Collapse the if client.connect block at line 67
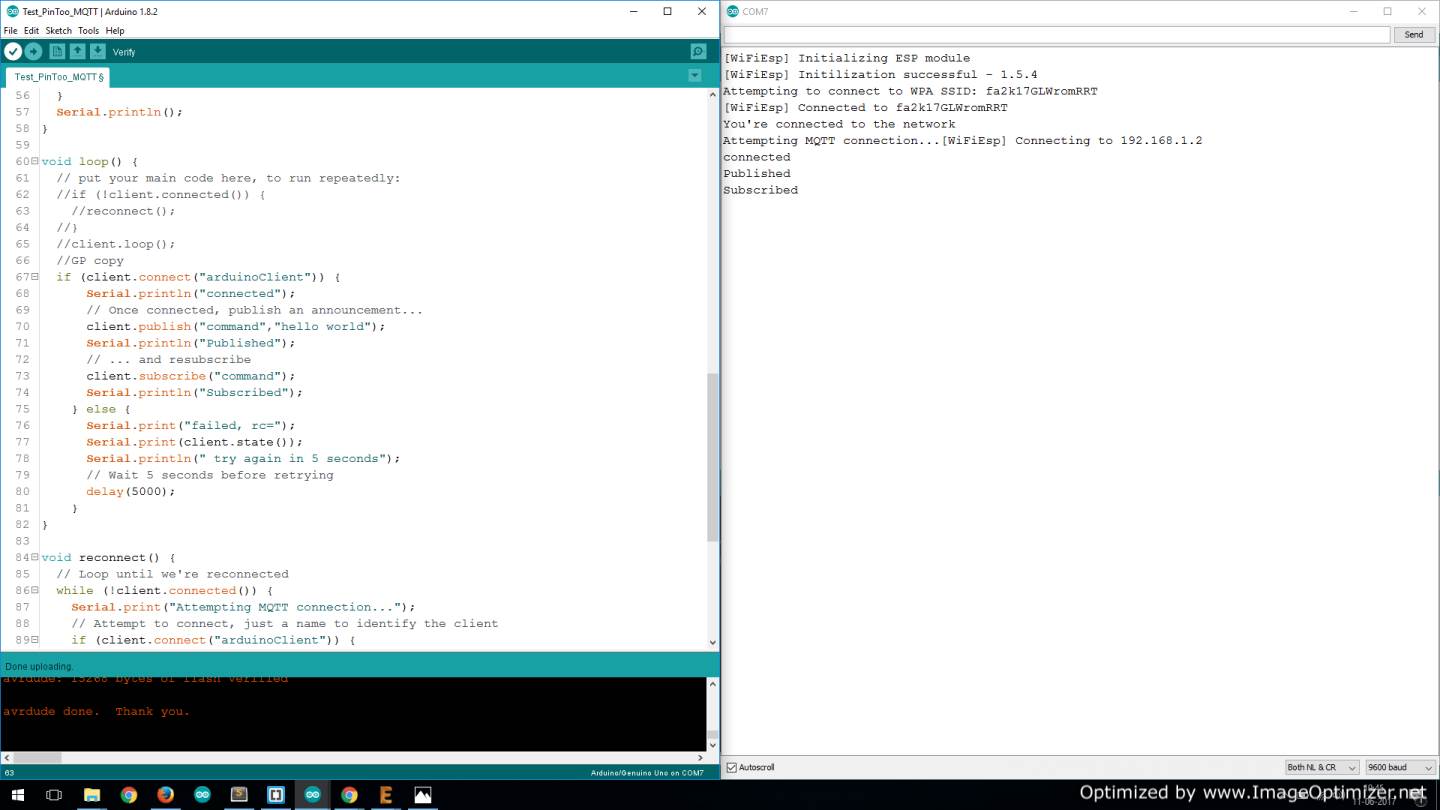Screen dimensions: 1440x810 [x=35, y=277]
